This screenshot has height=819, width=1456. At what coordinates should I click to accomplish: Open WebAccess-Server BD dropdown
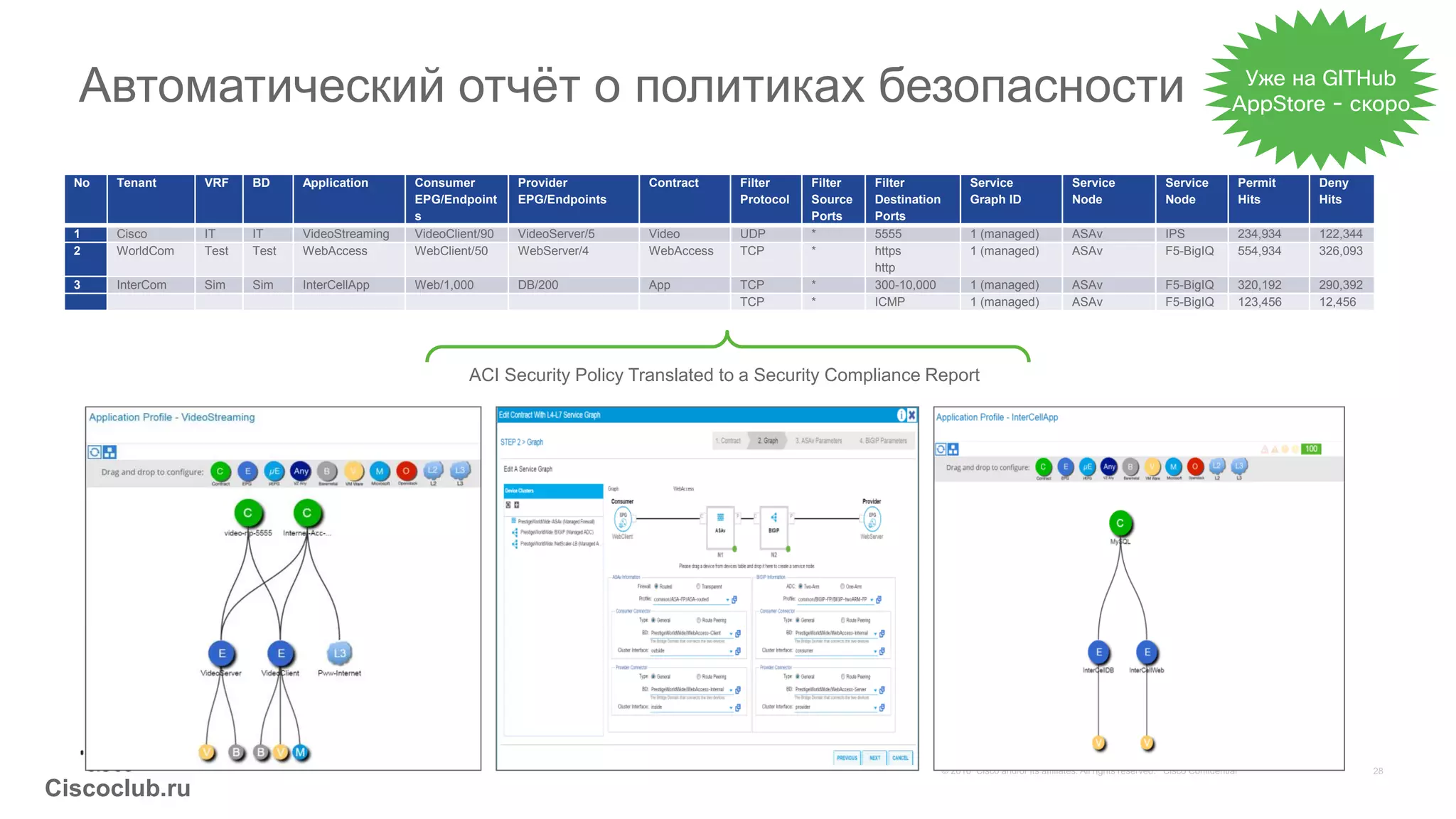tap(875, 690)
